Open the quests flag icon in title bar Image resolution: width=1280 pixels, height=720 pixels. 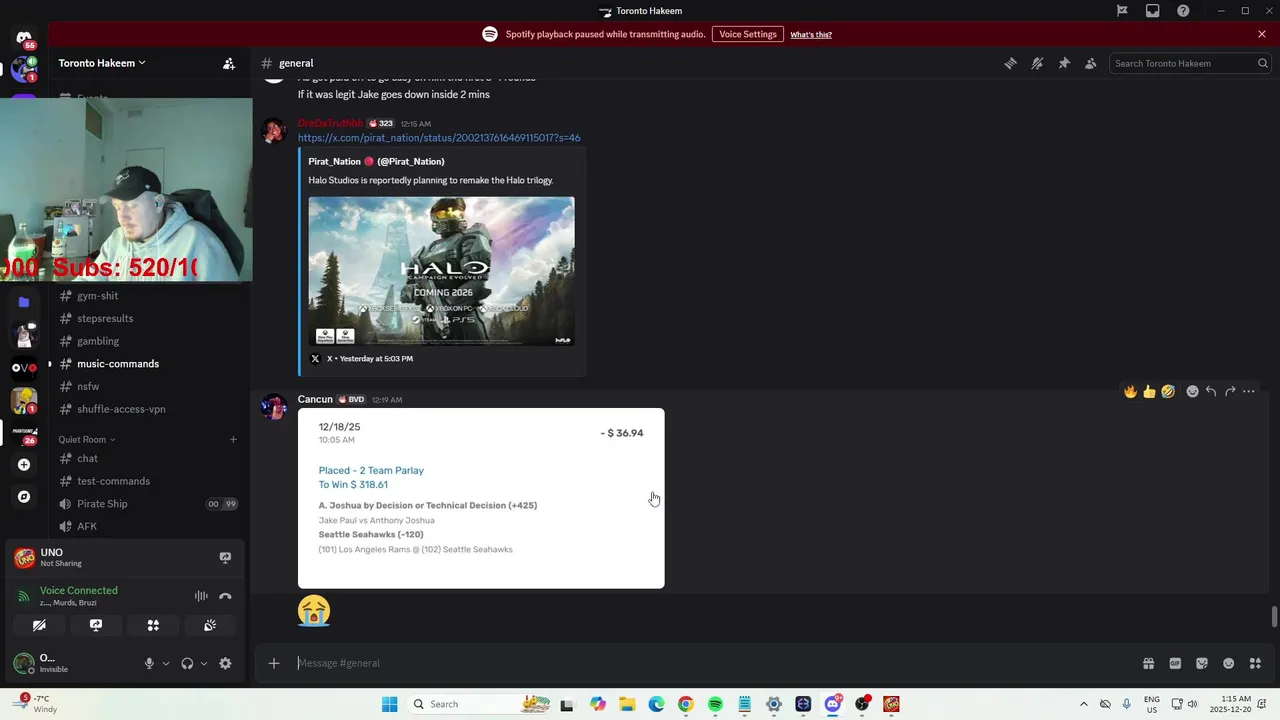[x=1122, y=11]
